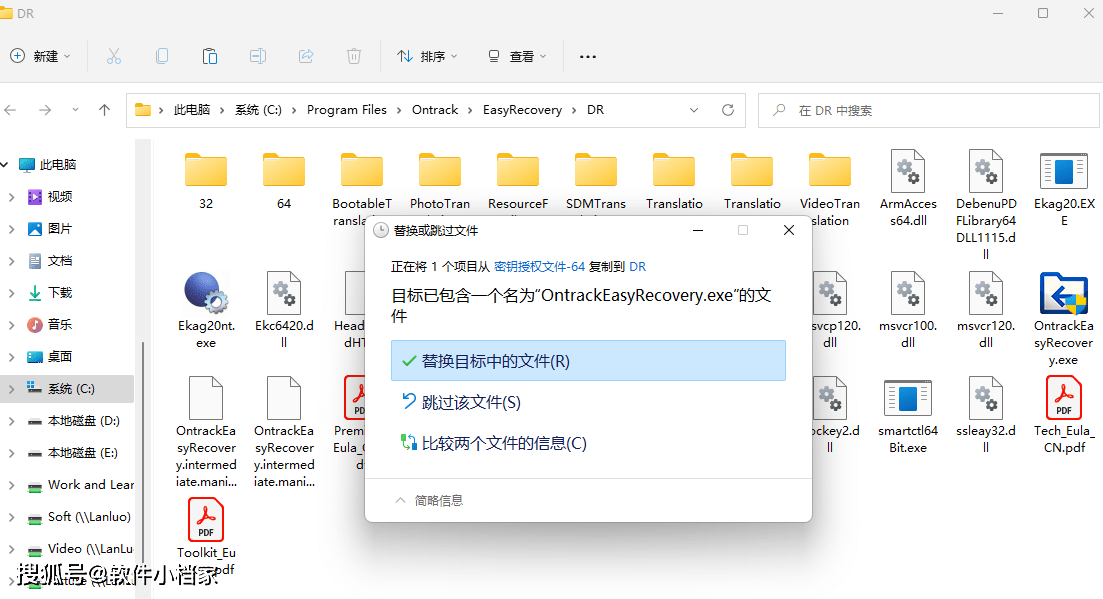Select the folder named 64

[x=284, y=181]
